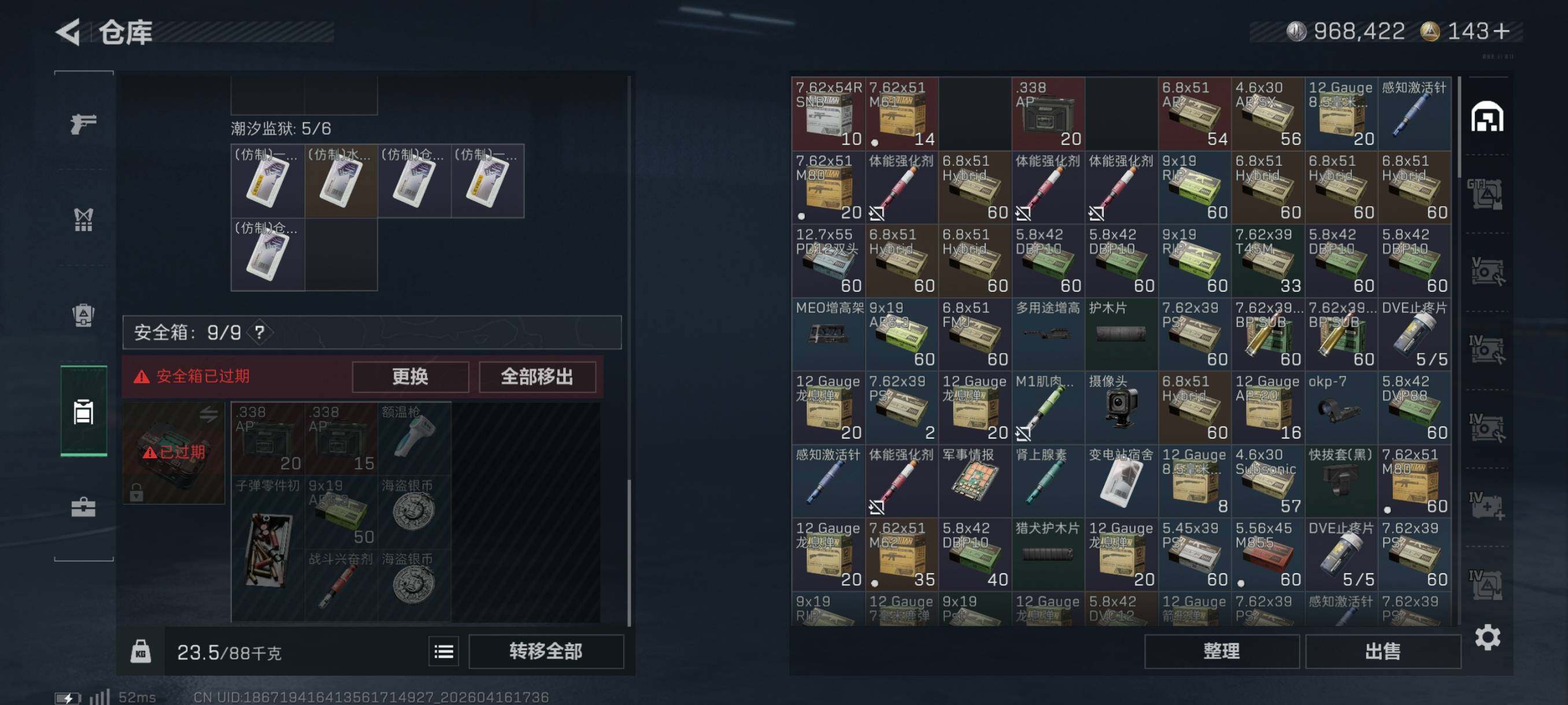The height and width of the screenshot is (705, 1568).
Task: Select the briefcase container category icon
Action: click(83, 507)
